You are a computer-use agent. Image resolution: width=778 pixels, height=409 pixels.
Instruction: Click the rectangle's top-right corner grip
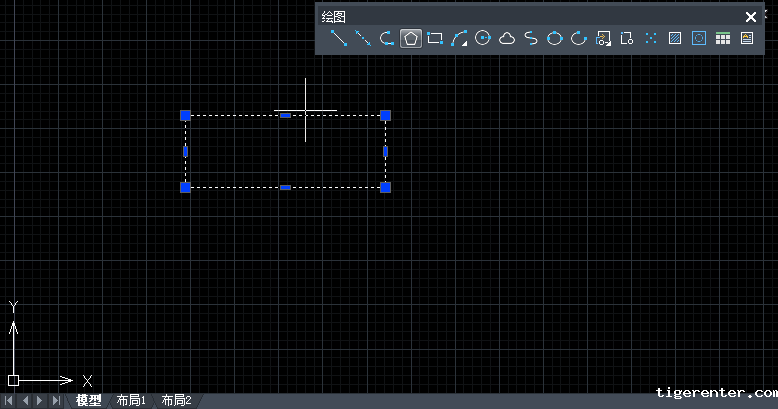pos(386,115)
